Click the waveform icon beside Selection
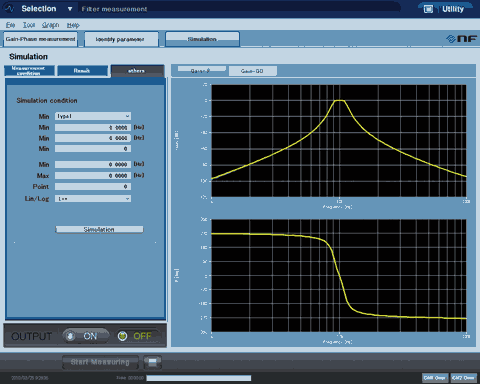The width and height of the screenshot is (480, 384). pos(10,9)
